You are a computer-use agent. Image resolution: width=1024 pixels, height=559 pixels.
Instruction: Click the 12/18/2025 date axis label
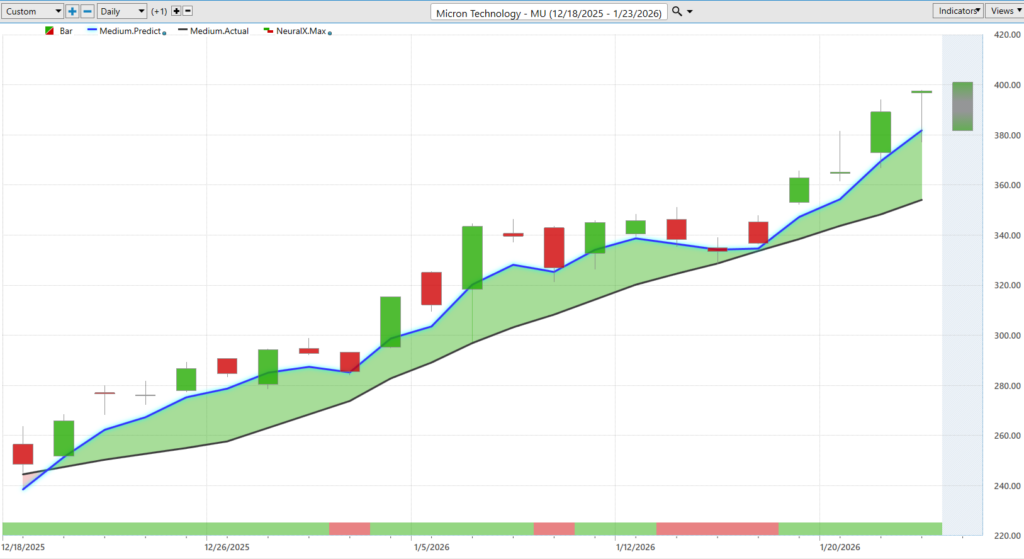tap(24, 547)
